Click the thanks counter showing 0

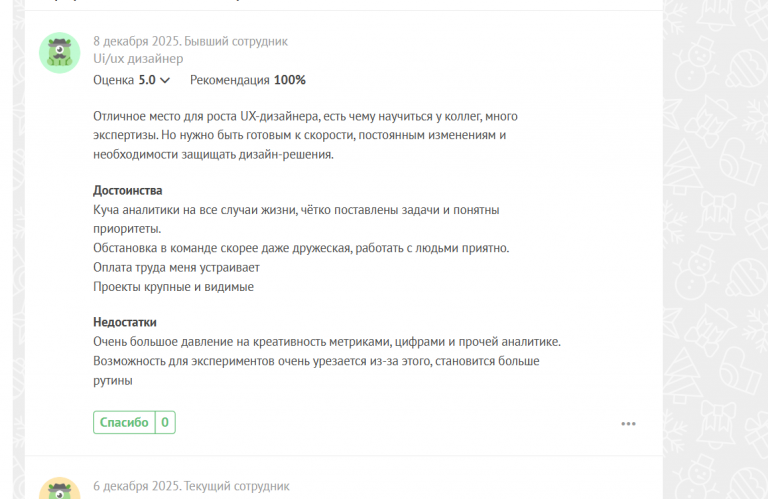[165, 423]
